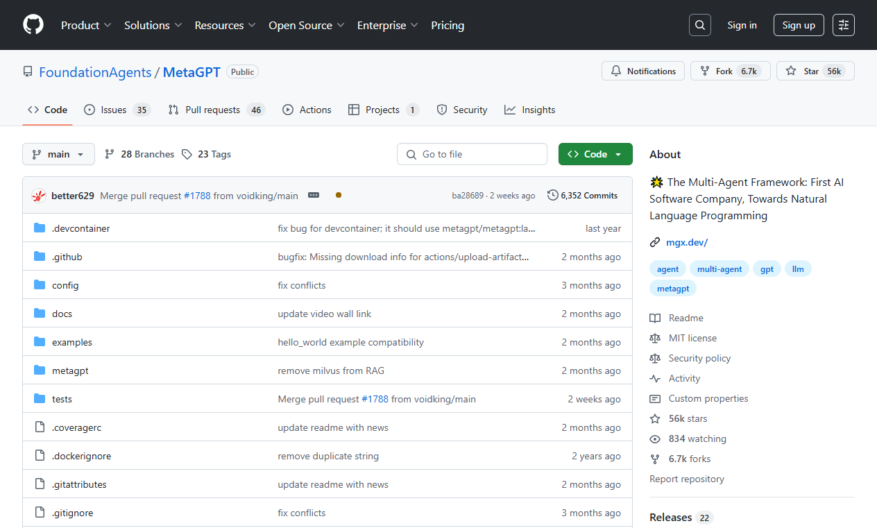The width and height of the screenshot is (877, 528).
Task: Turn on Notifications with the bell button
Action: [x=643, y=71]
